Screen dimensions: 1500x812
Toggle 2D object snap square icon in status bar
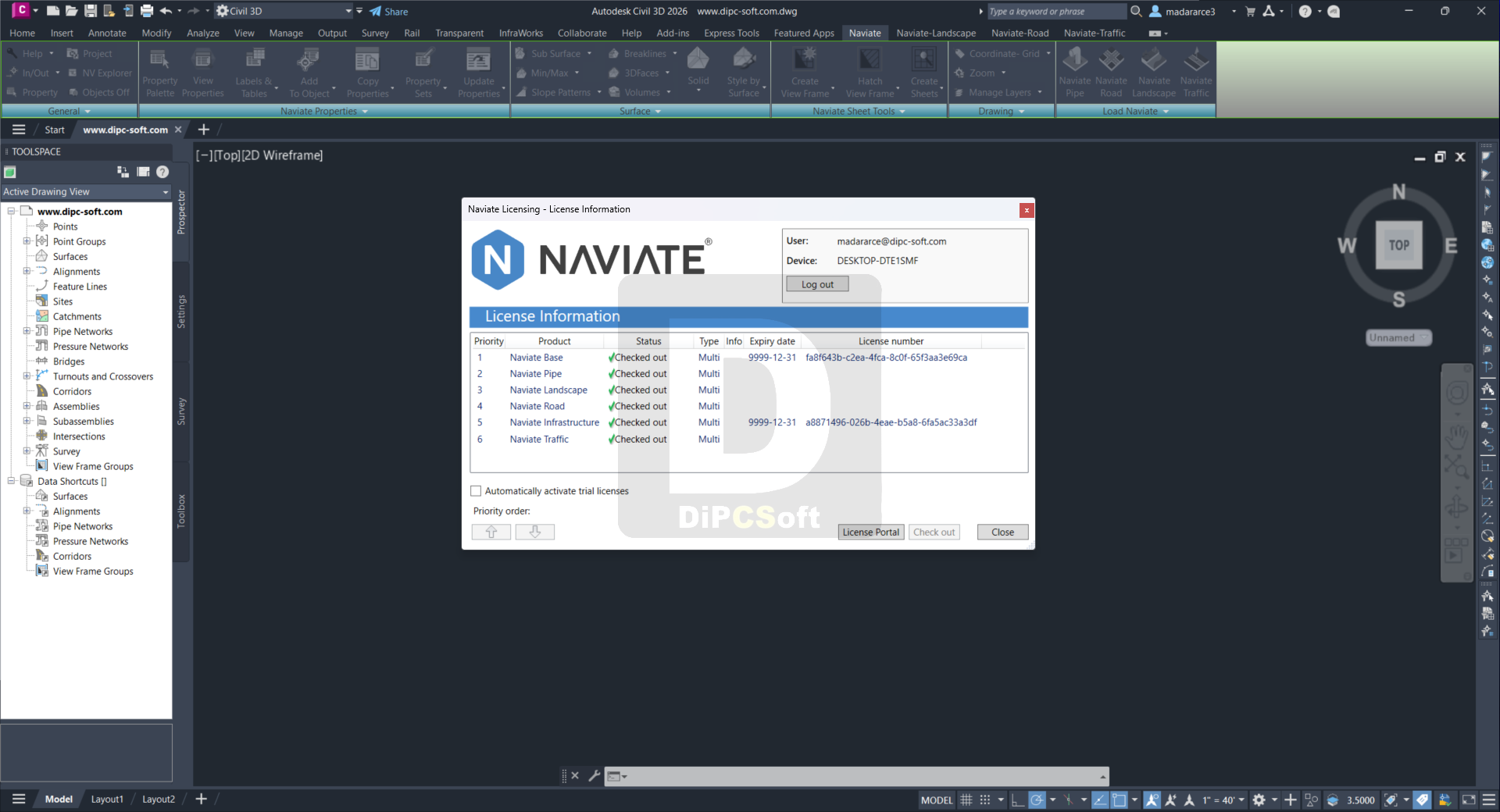tap(1120, 800)
